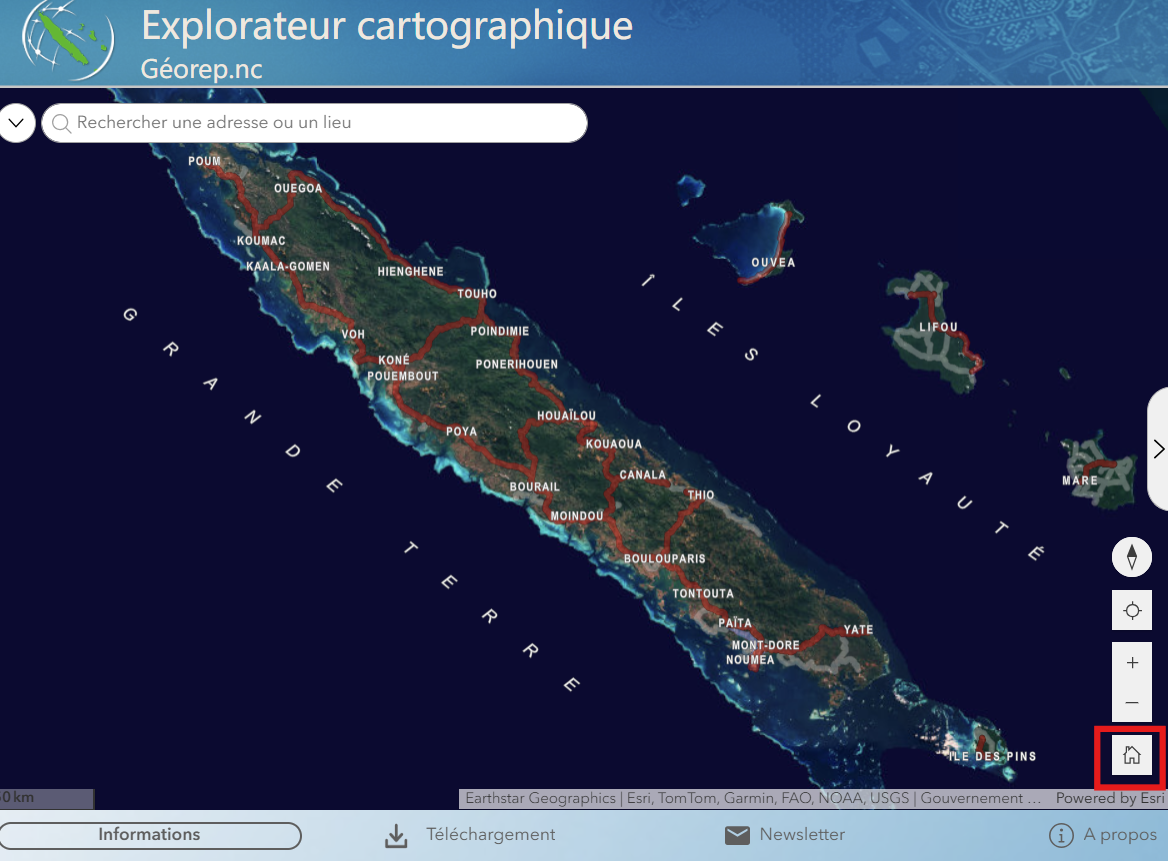Click the Powered by Esri link
The image size is (1168, 861).
tap(1110, 798)
